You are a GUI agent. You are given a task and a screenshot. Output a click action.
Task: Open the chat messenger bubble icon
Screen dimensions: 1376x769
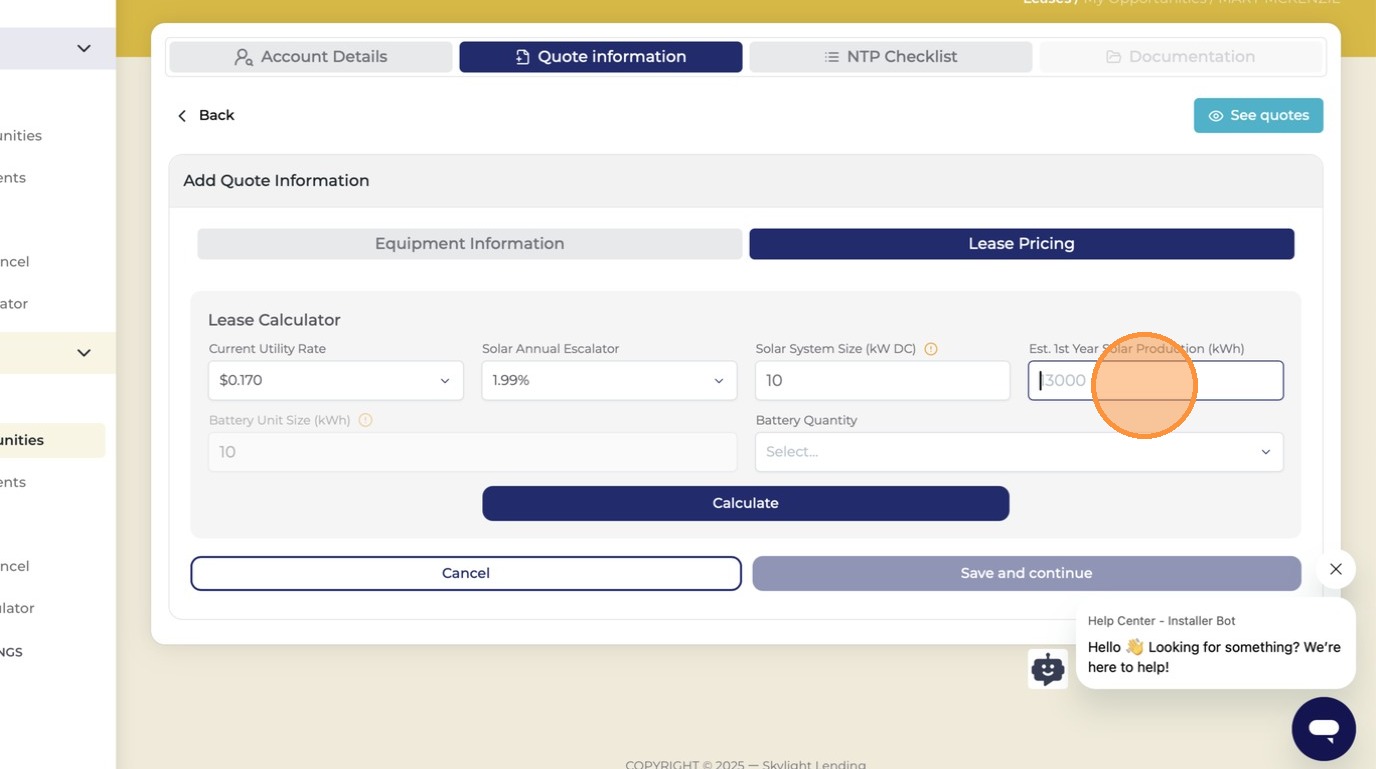click(1323, 729)
